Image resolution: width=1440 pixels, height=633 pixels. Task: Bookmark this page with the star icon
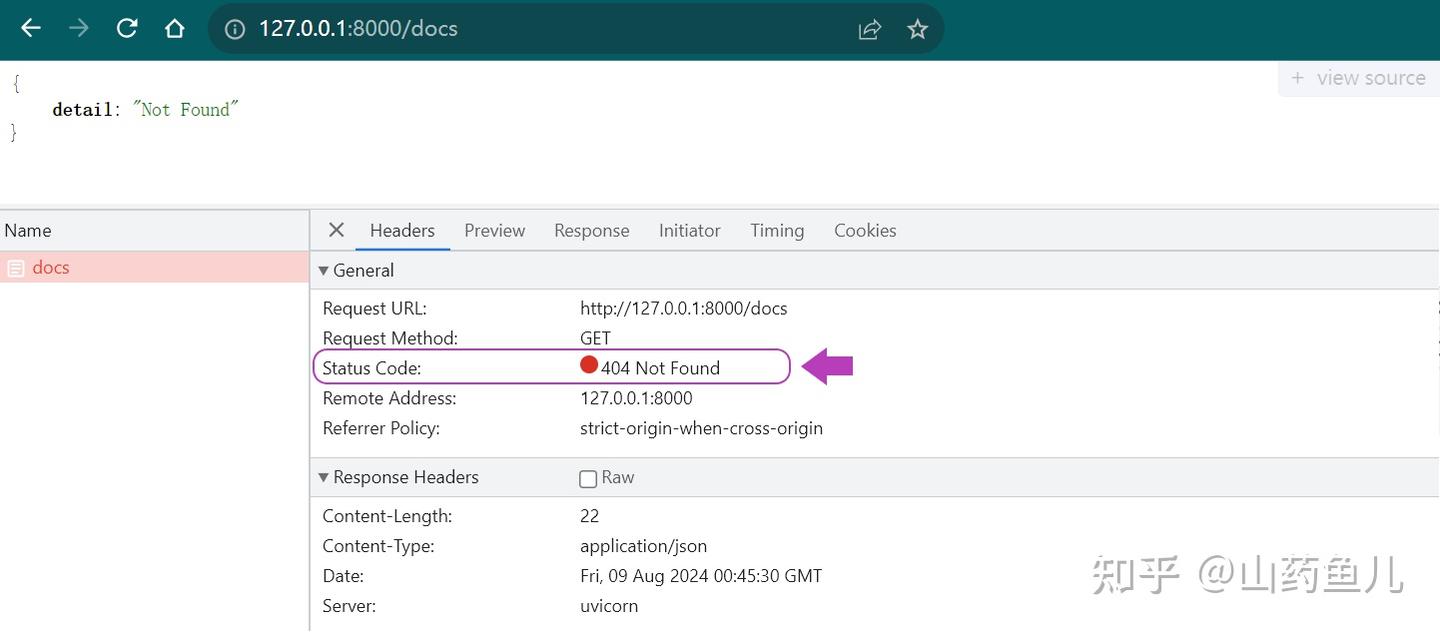[x=917, y=29]
